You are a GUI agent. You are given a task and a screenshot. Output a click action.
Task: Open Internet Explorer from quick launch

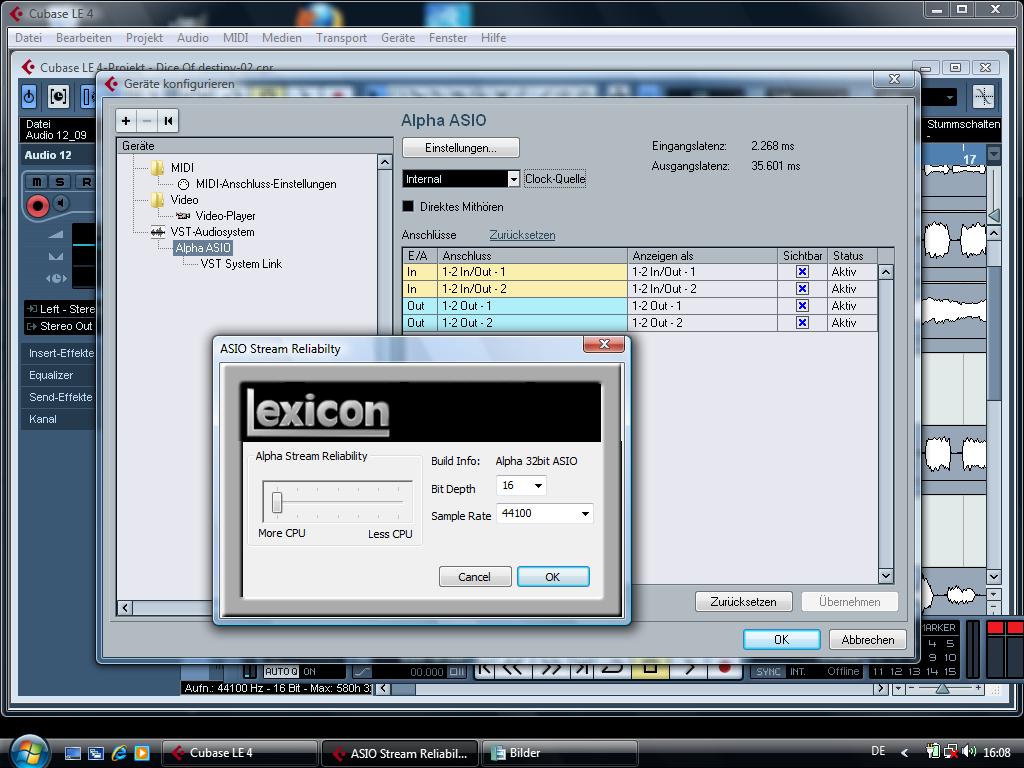pos(119,753)
